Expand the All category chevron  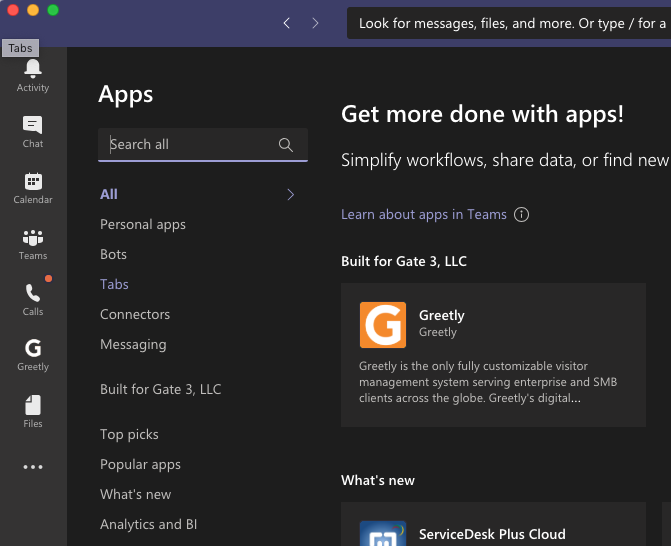point(291,195)
